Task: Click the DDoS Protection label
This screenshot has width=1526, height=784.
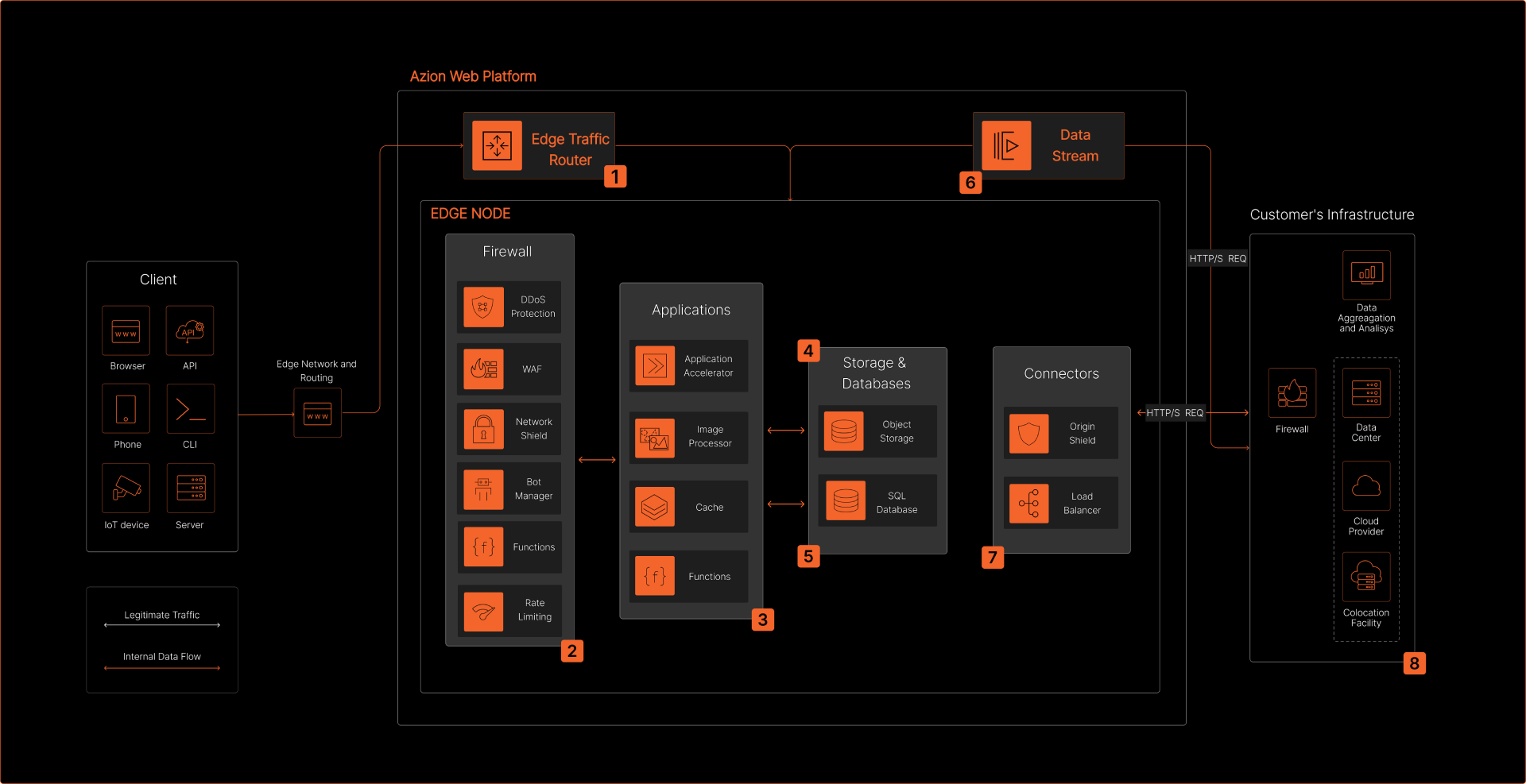Action: (533, 307)
